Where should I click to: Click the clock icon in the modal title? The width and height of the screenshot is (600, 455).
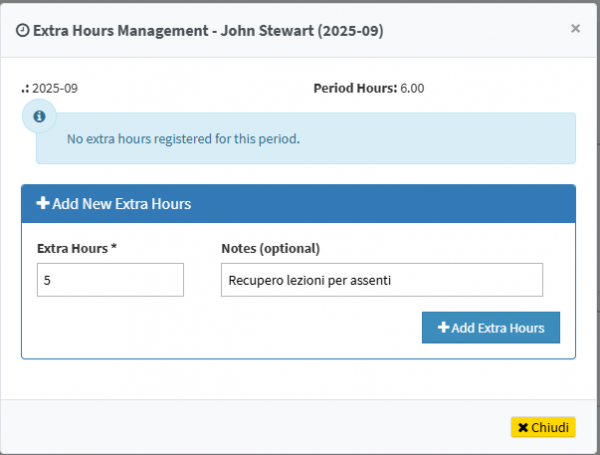[23, 31]
